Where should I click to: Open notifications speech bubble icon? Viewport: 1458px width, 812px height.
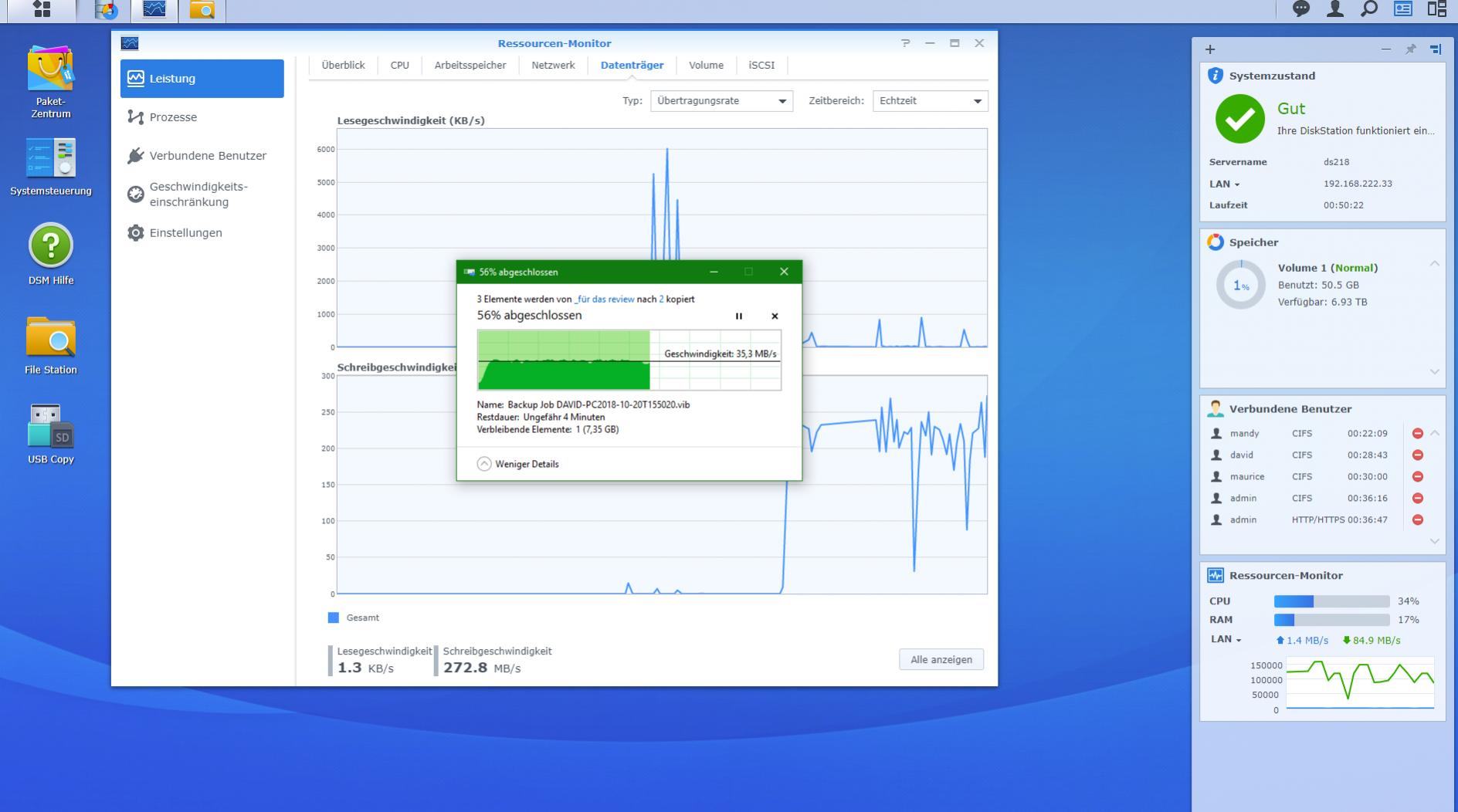1301,9
